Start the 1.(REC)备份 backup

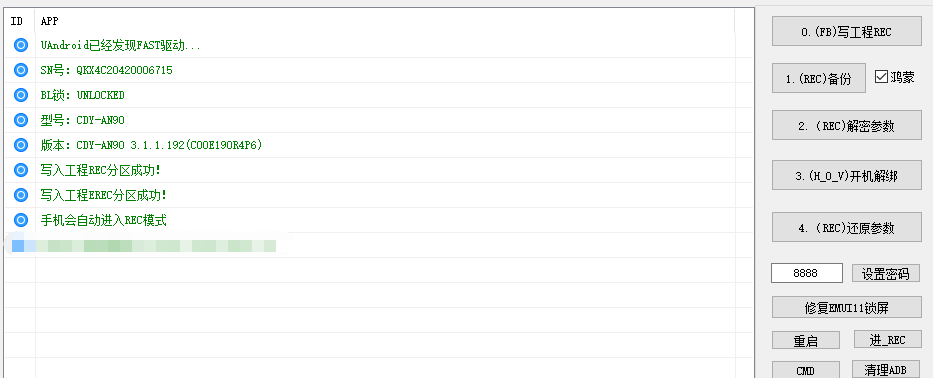point(819,78)
